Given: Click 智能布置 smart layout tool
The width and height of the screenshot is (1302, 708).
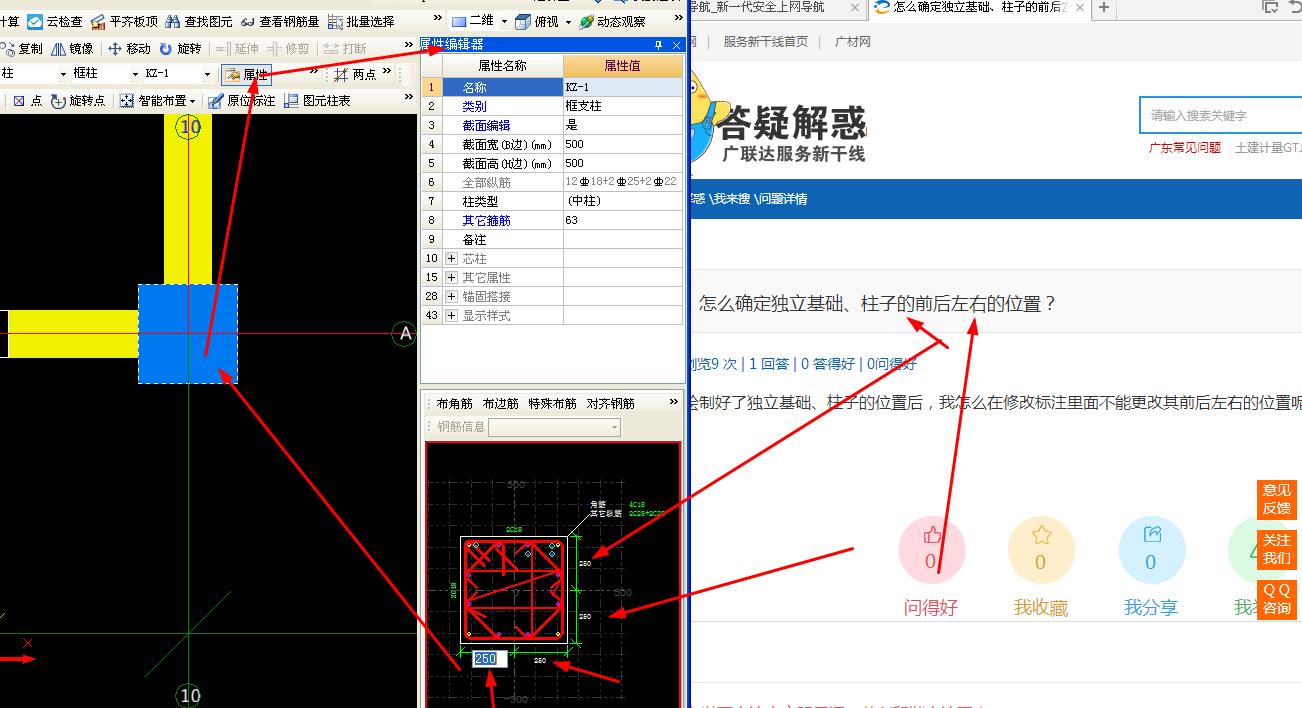Looking at the screenshot, I should (154, 101).
